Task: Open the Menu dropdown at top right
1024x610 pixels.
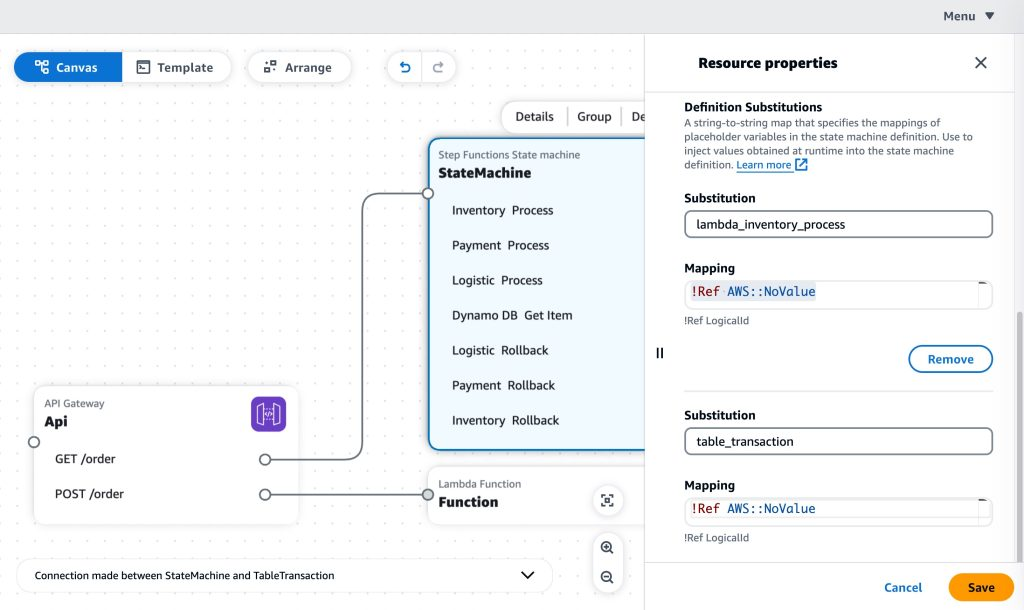Action: (x=968, y=16)
